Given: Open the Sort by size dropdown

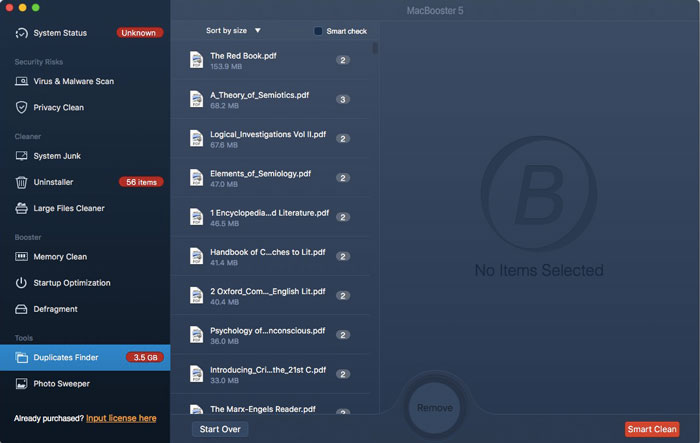Looking at the screenshot, I should pos(233,30).
